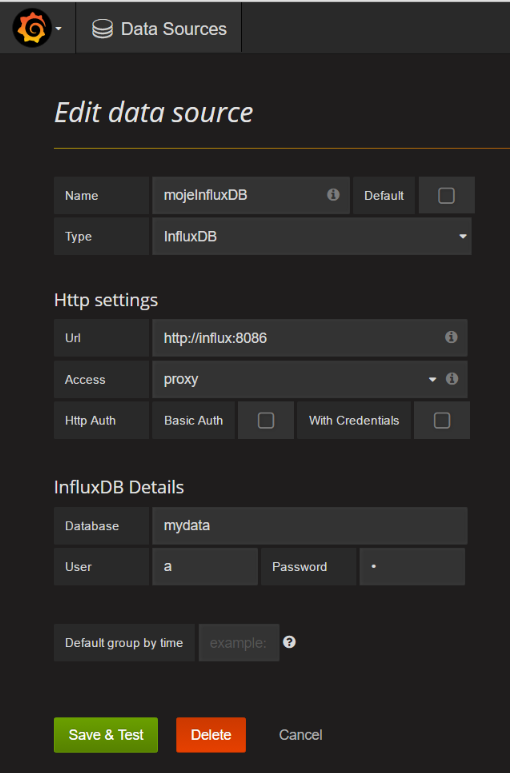510x773 pixels.
Task: Open the Data Sources tab
Action: 159,28
